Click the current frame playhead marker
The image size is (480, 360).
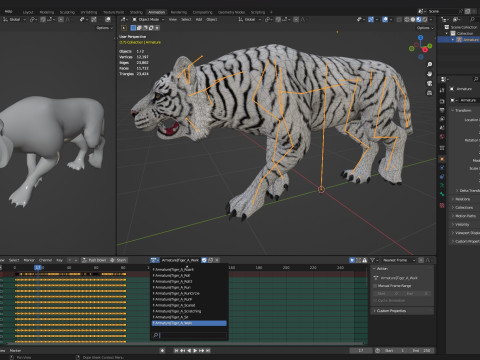click(38, 267)
